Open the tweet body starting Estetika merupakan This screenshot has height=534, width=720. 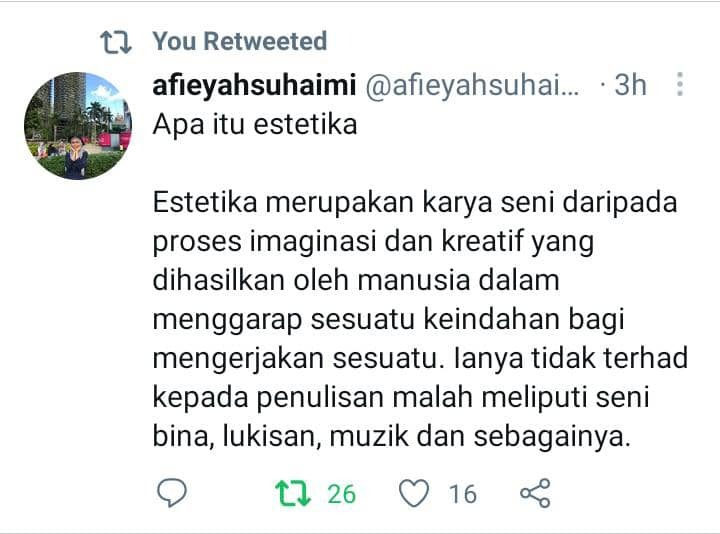pos(420,319)
